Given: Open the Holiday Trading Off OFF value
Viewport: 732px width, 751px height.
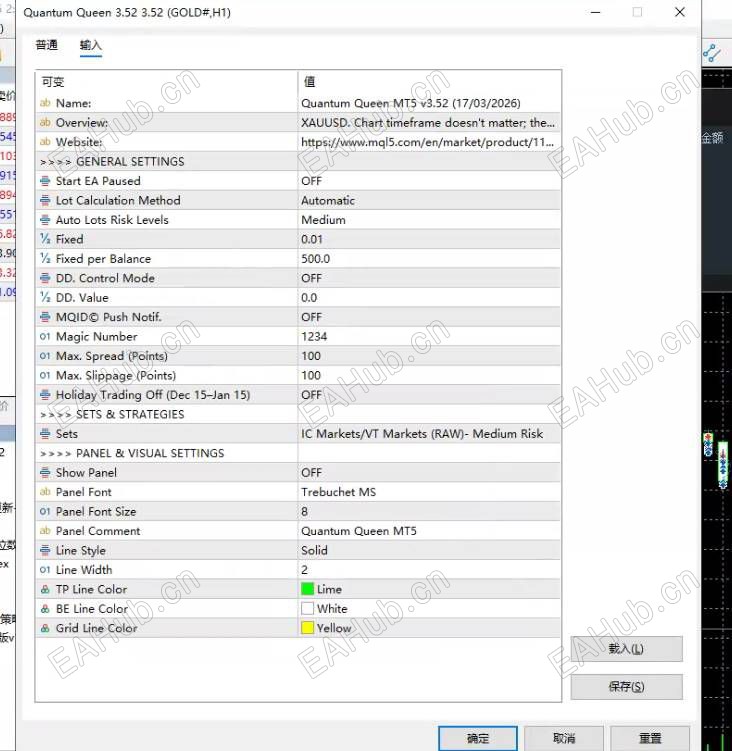Looking at the screenshot, I should [x=429, y=395].
